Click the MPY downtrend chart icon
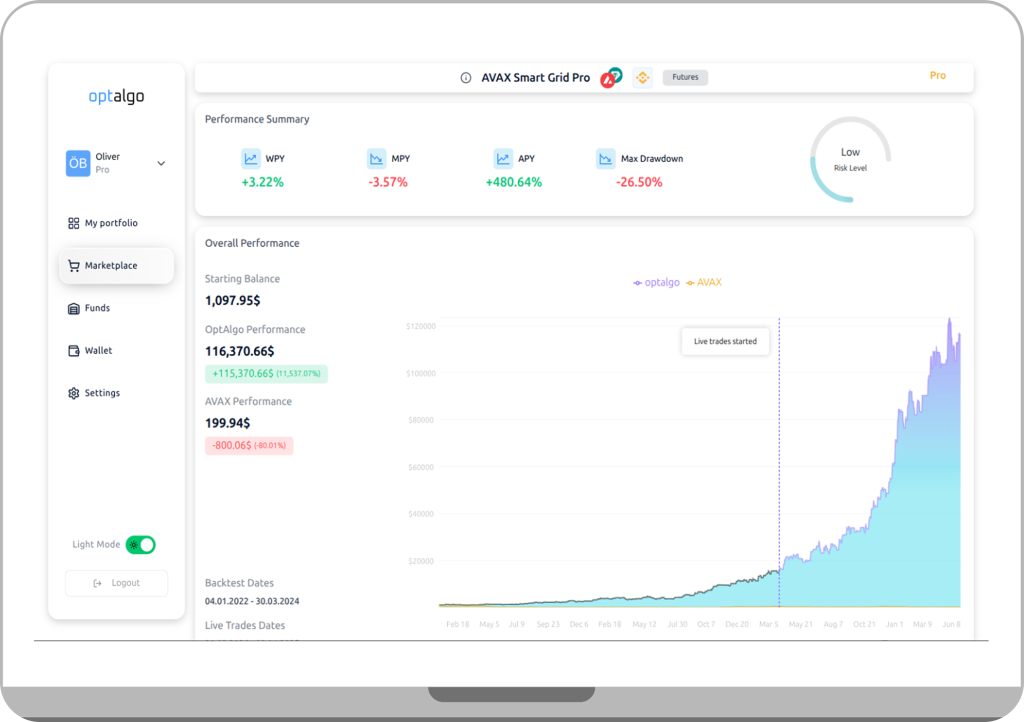 coord(377,159)
